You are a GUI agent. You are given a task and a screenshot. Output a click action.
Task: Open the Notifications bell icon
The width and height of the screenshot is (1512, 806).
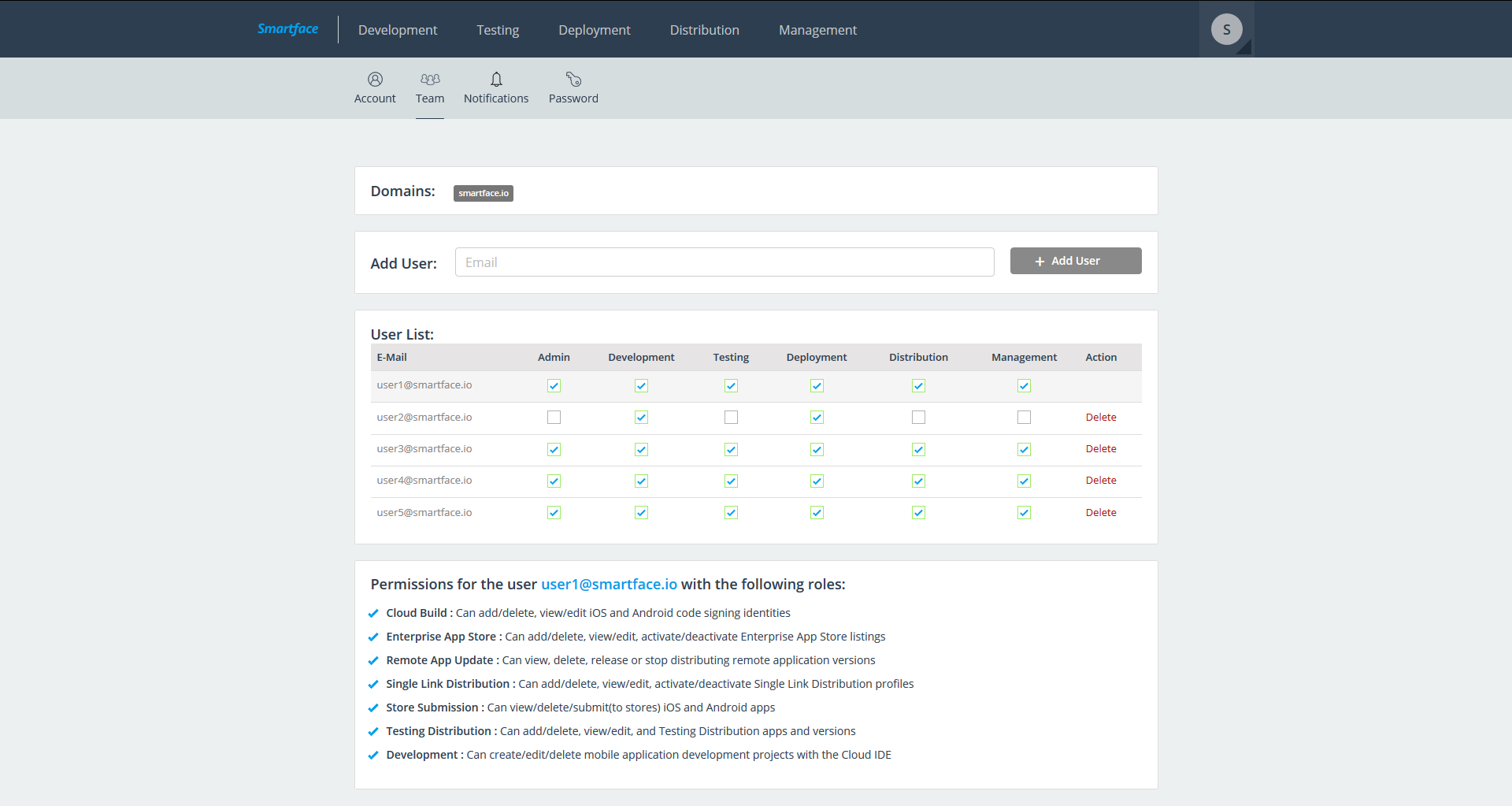496,79
